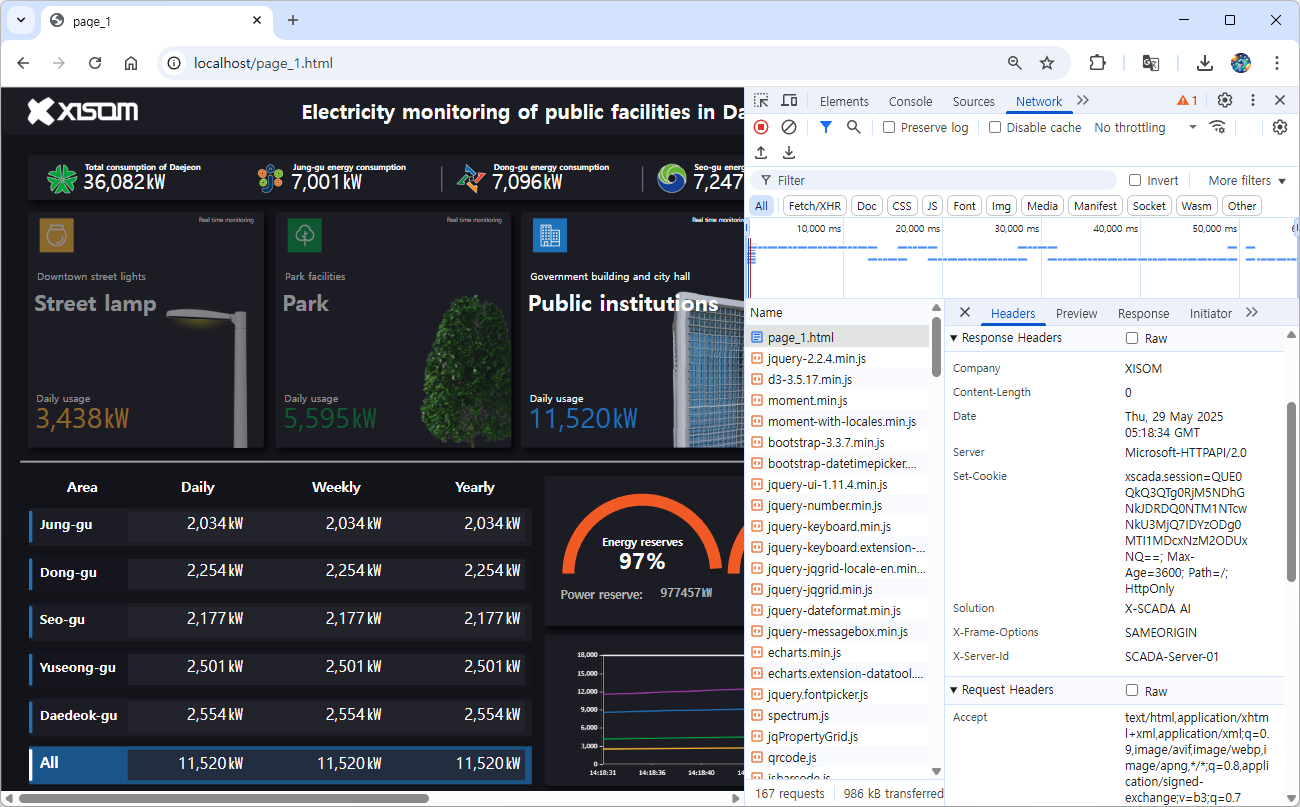Reload the page in Chrome
The image size is (1300, 807).
pos(95,63)
